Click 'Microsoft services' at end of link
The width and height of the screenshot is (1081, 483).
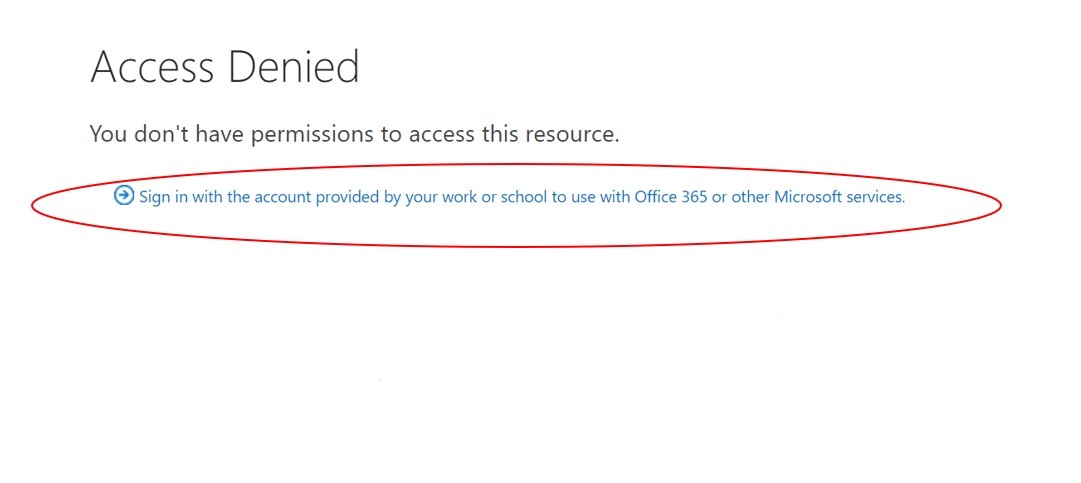pos(840,197)
